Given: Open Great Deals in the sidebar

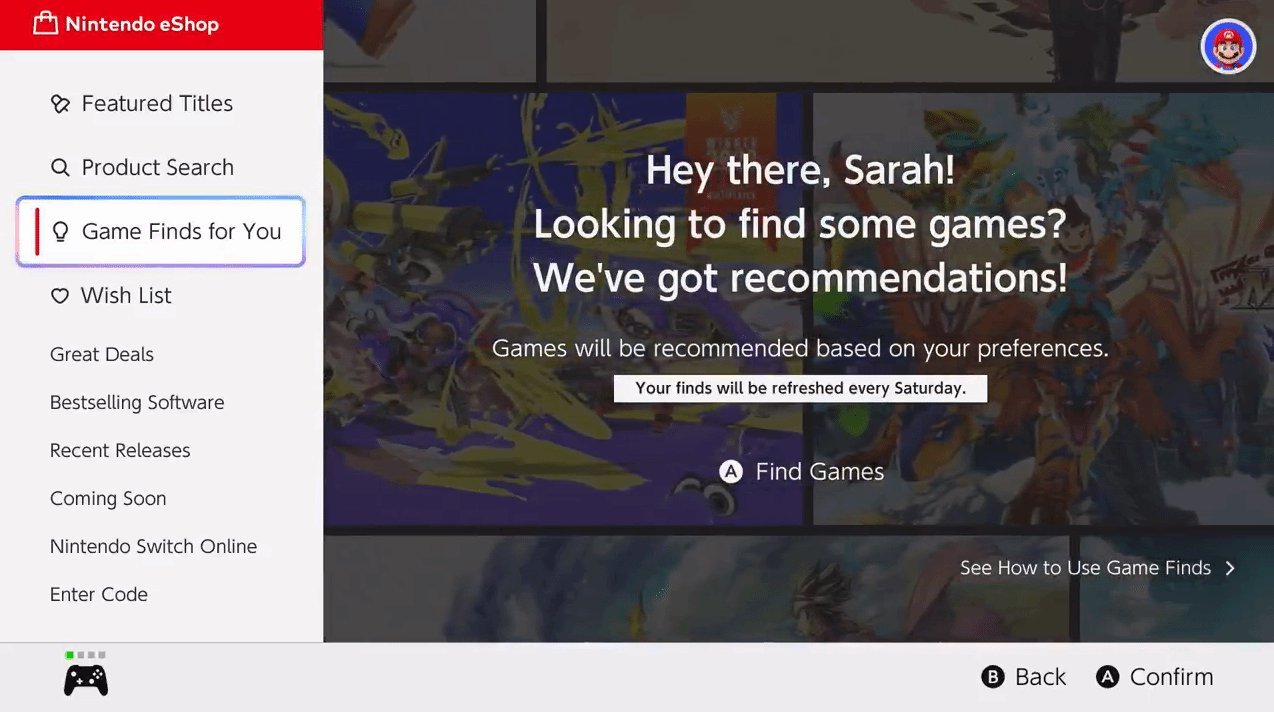Looking at the screenshot, I should [102, 354].
